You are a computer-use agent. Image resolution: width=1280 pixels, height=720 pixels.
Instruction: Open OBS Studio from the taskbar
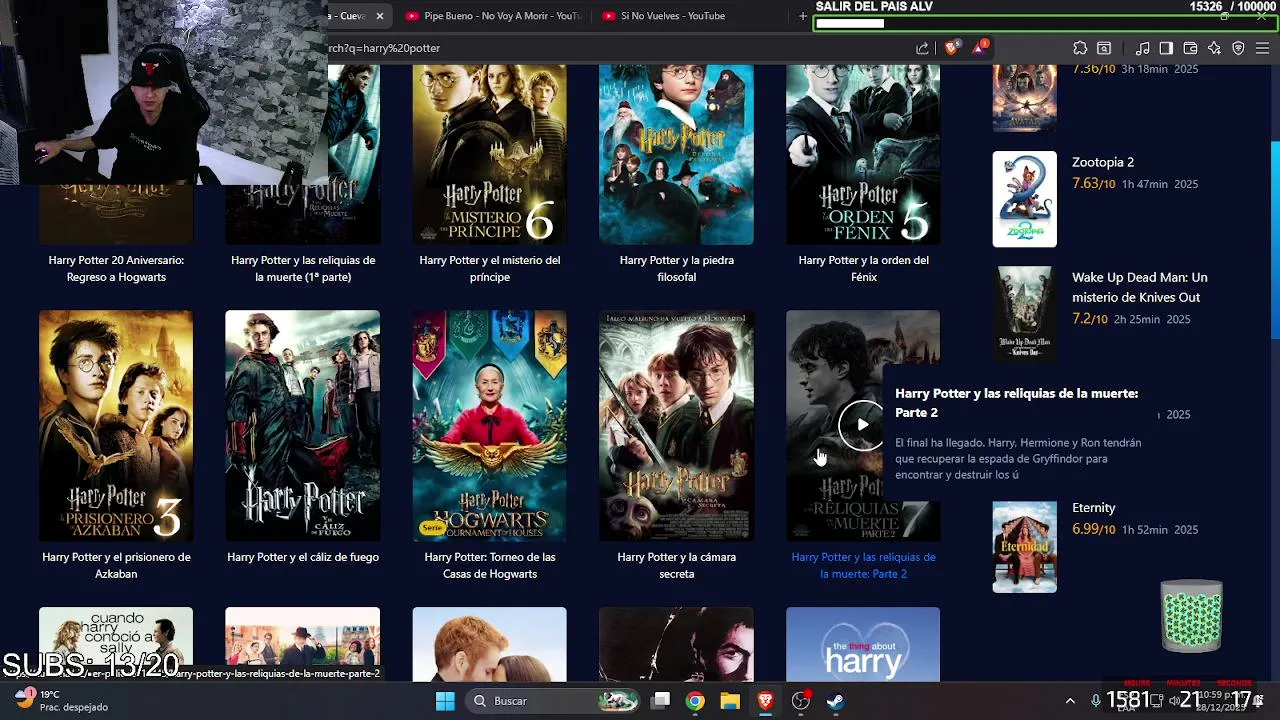(800, 701)
